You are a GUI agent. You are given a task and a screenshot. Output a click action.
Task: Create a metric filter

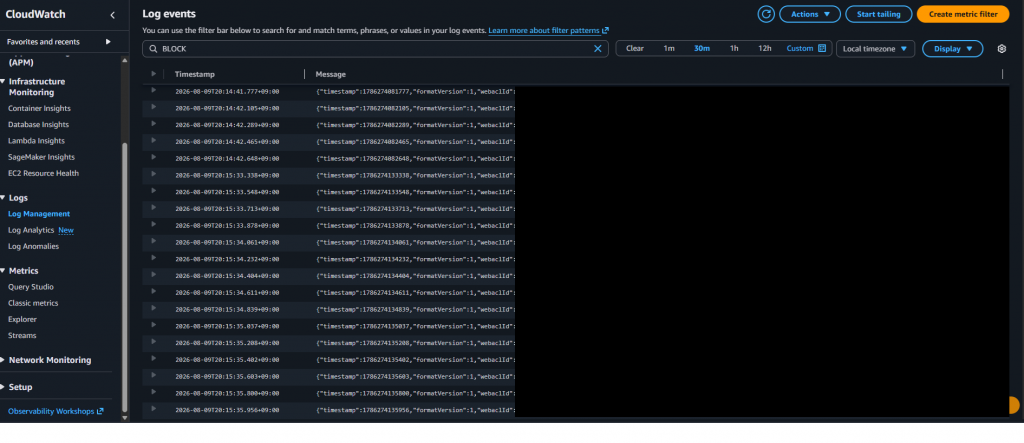click(x=963, y=14)
